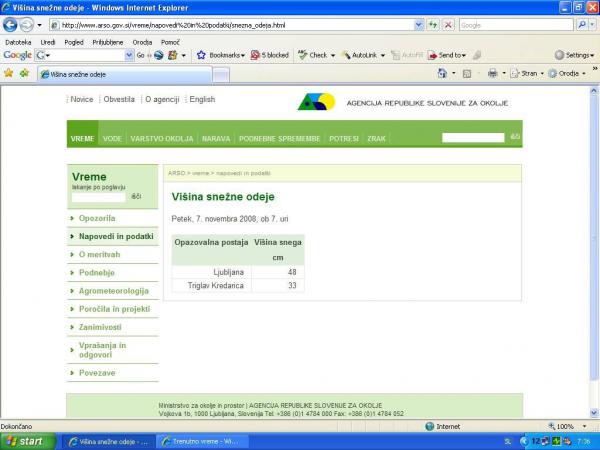
Task: Click the Google toolbar Bookmarks star
Action: [202, 55]
